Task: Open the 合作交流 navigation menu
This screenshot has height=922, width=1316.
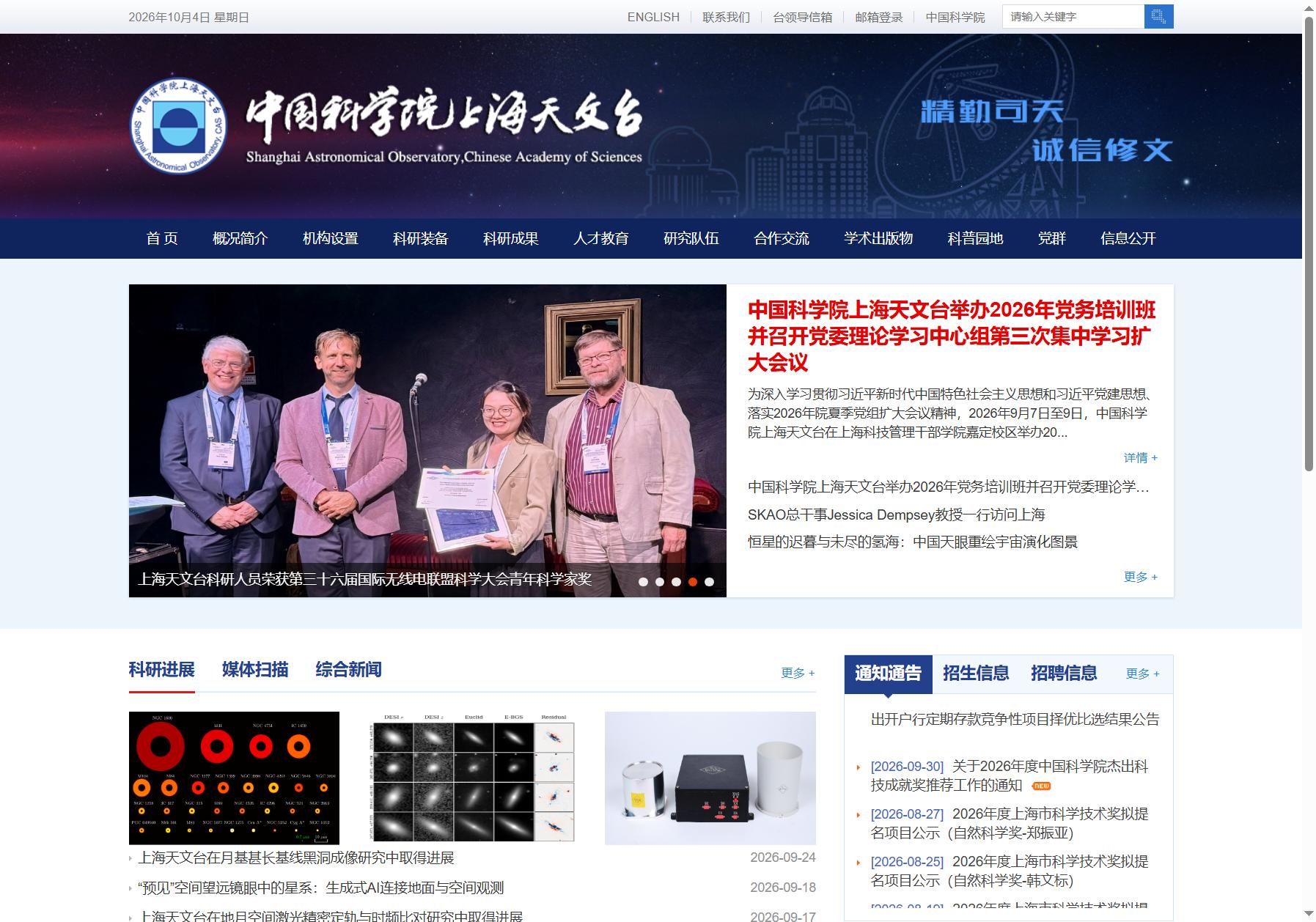Action: click(x=782, y=238)
